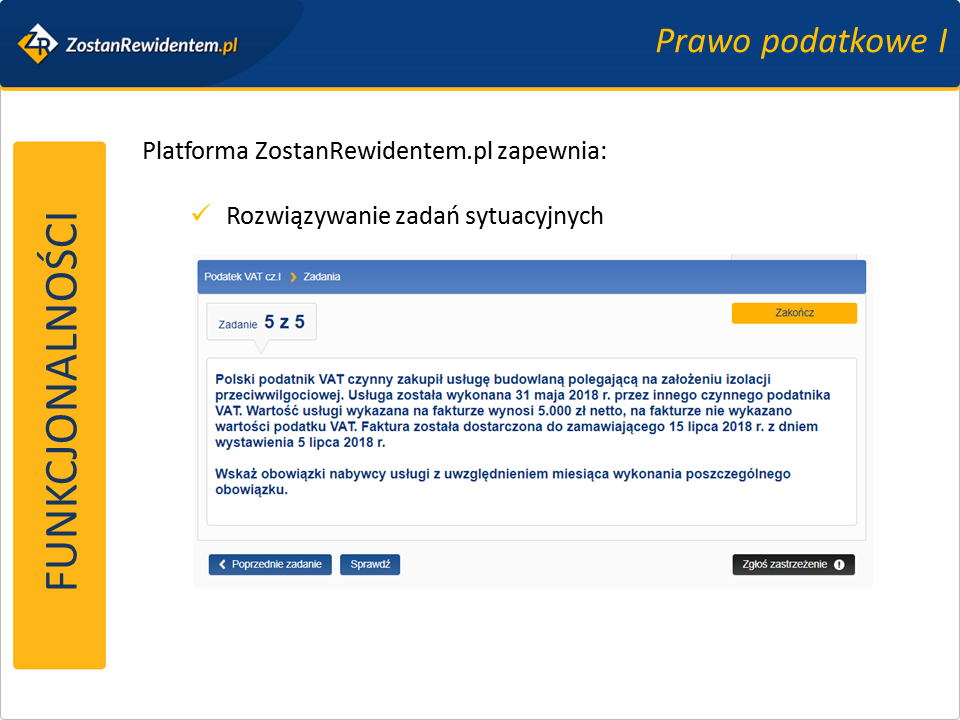Click 'Rozwiązywanie zadań sytuacyjnych' bullet text
Screen dimensions: 960x720
(x=414, y=215)
